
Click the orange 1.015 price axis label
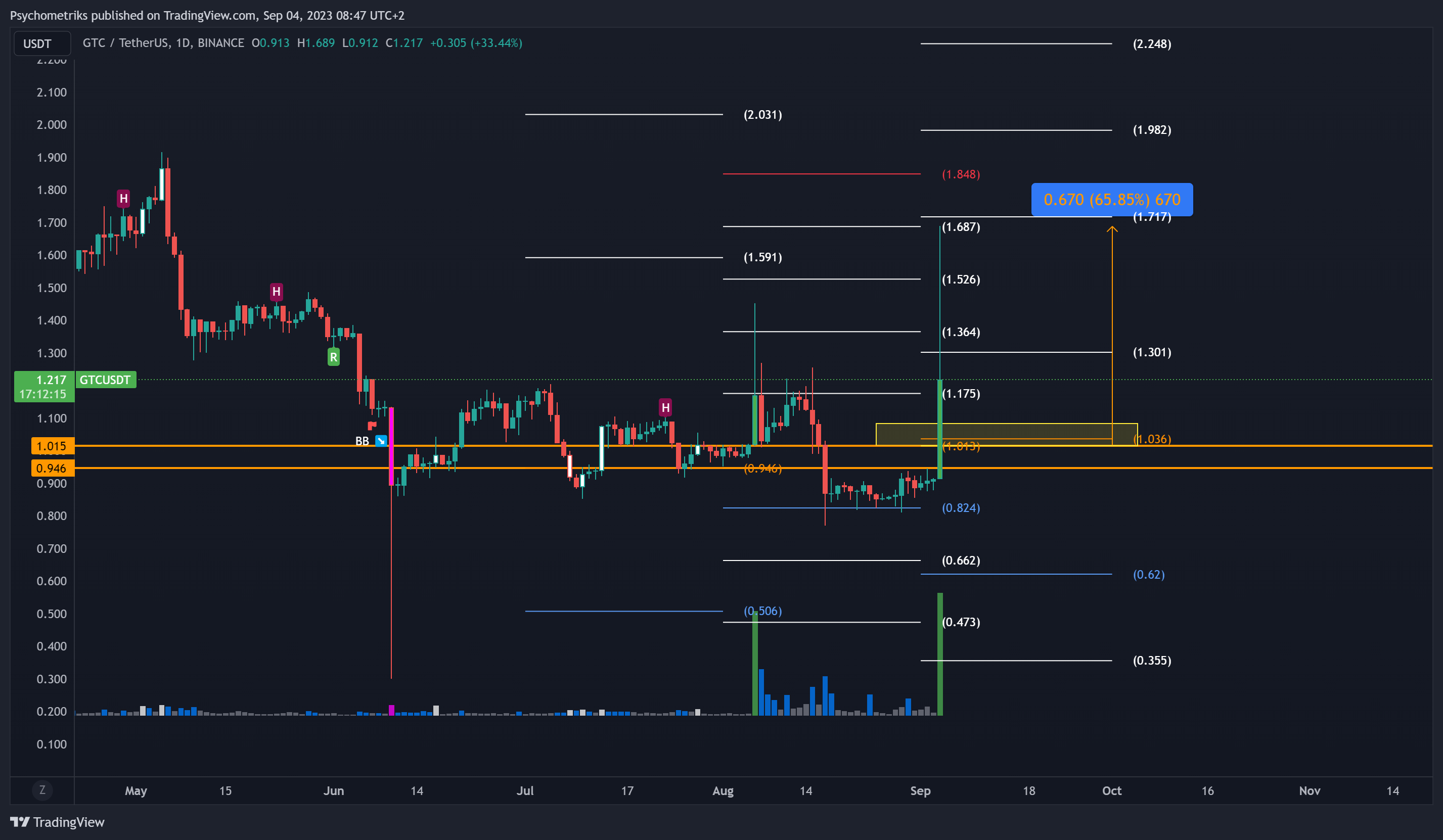pos(53,446)
